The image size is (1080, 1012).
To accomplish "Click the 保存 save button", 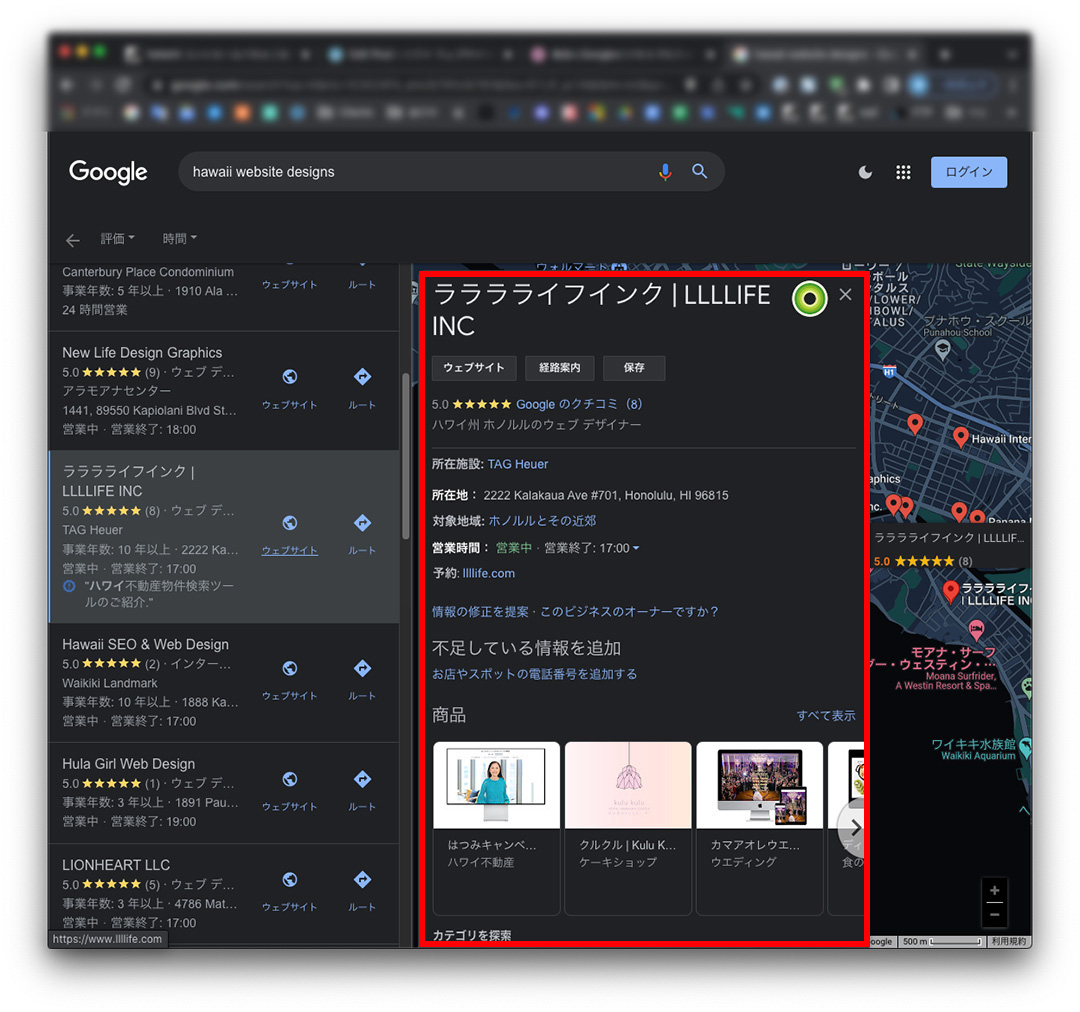I will (x=634, y=368).
